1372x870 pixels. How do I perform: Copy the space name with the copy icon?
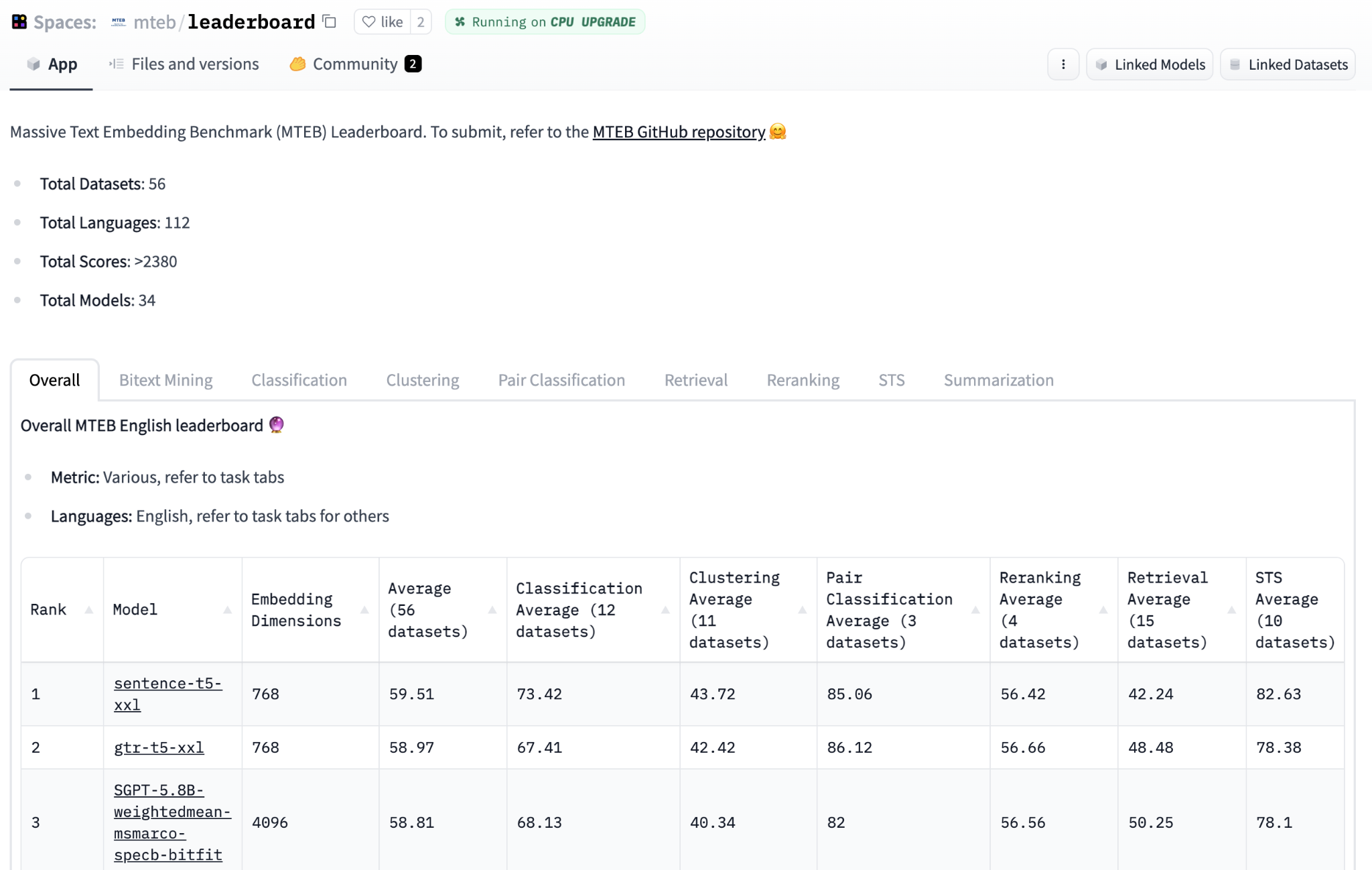pos(329,21)
